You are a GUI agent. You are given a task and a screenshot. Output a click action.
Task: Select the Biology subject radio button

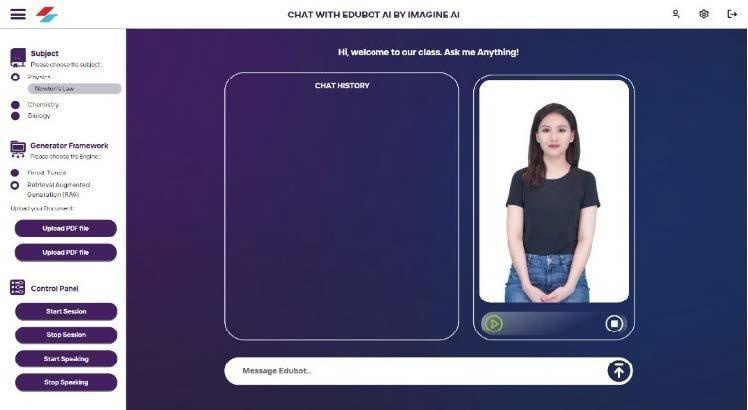pos(15,116)
